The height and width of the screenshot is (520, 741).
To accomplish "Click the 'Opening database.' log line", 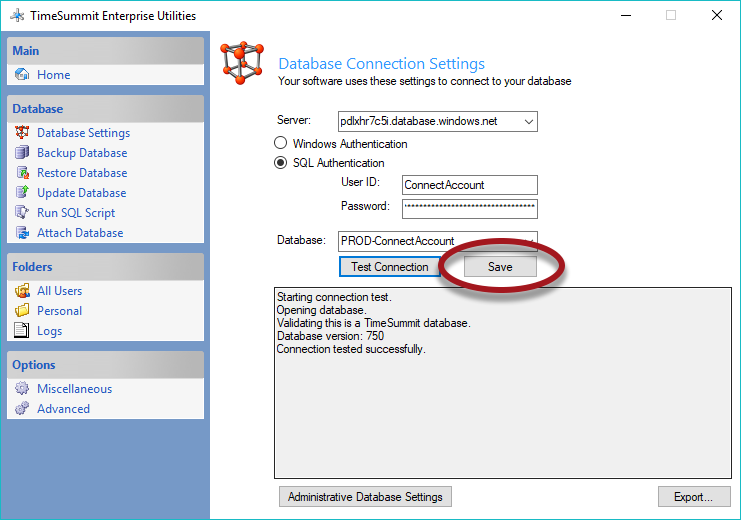I will (321, 310).
